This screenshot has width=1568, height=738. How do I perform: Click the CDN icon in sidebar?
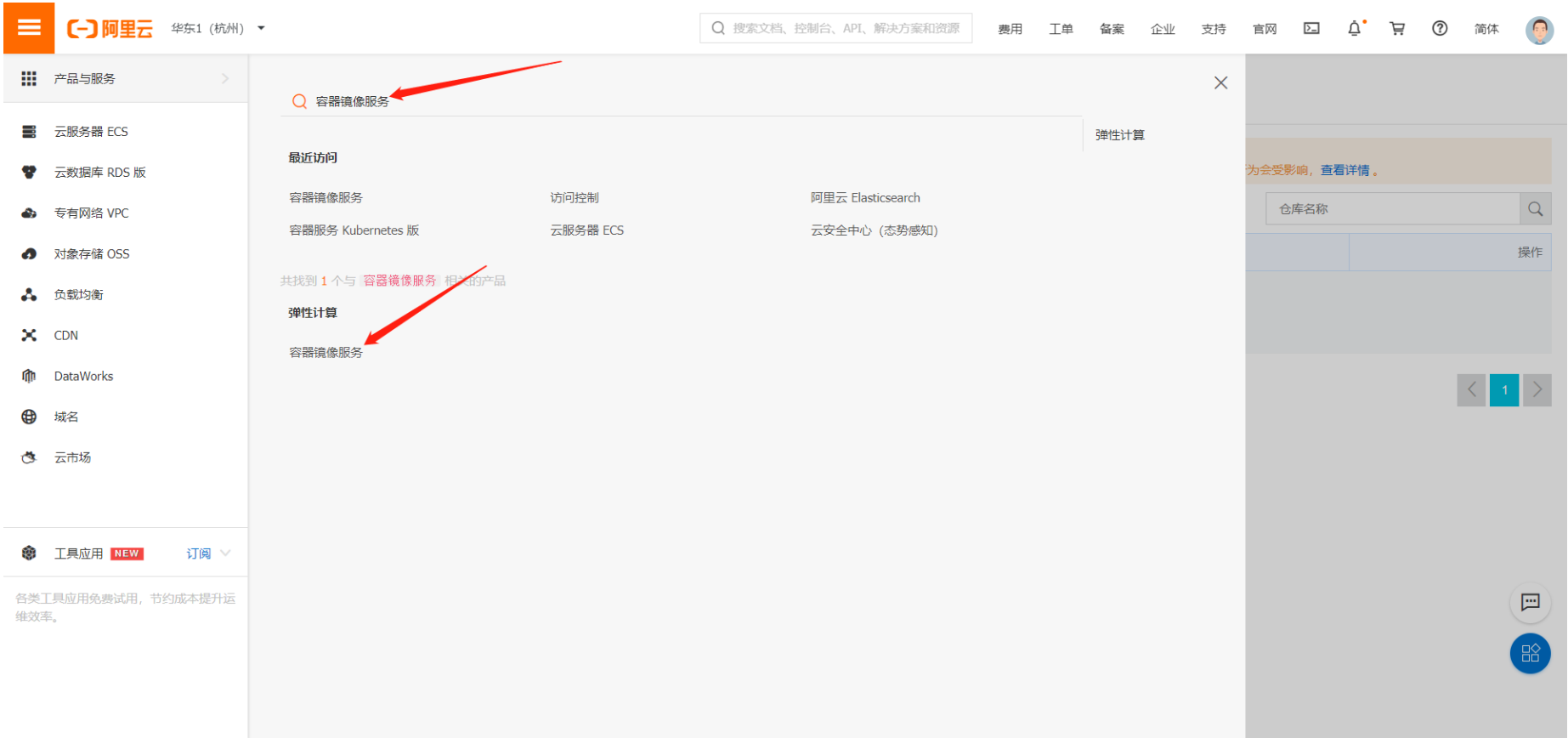tap(29, 335)
